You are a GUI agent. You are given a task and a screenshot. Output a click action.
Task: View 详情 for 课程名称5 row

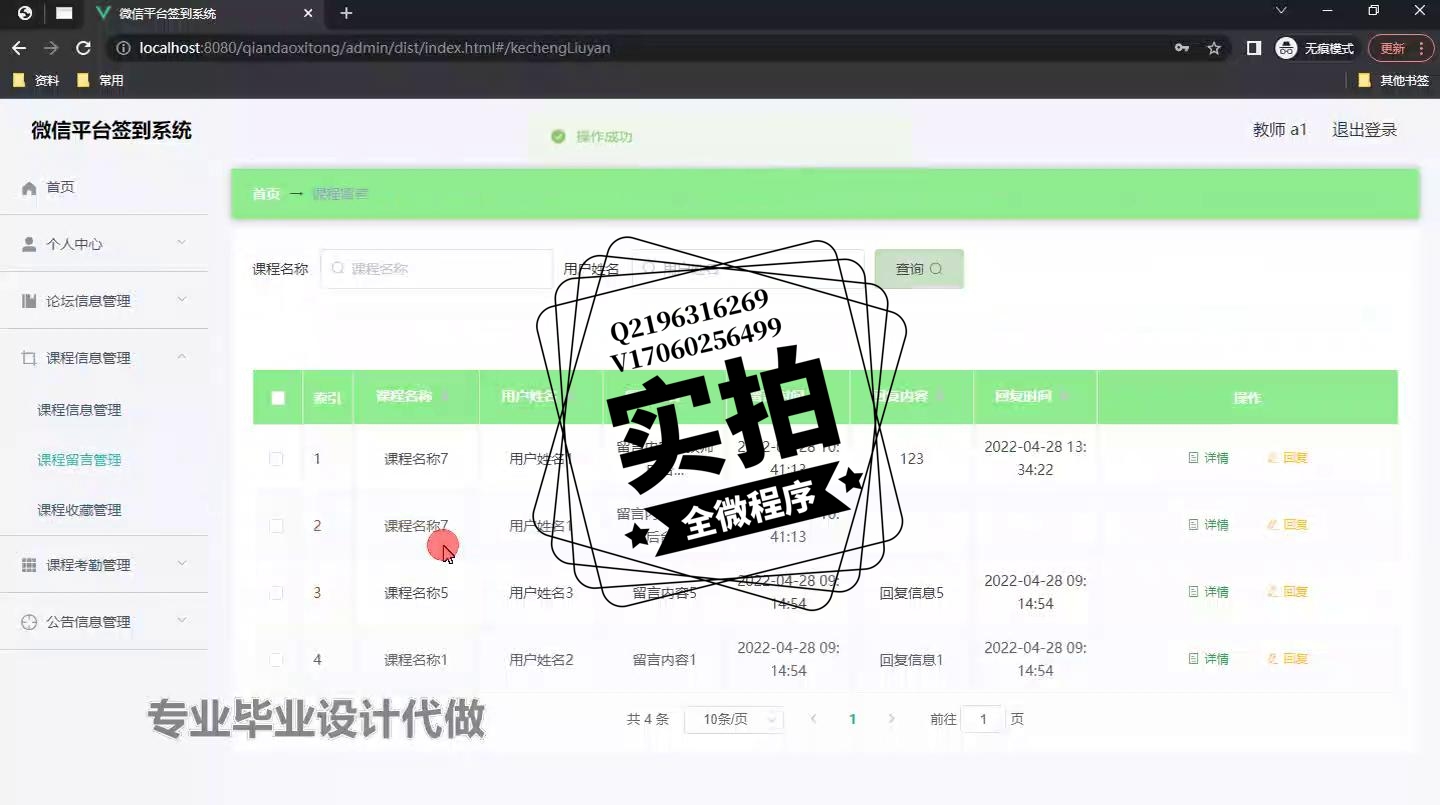click(x=1208, y=592)
